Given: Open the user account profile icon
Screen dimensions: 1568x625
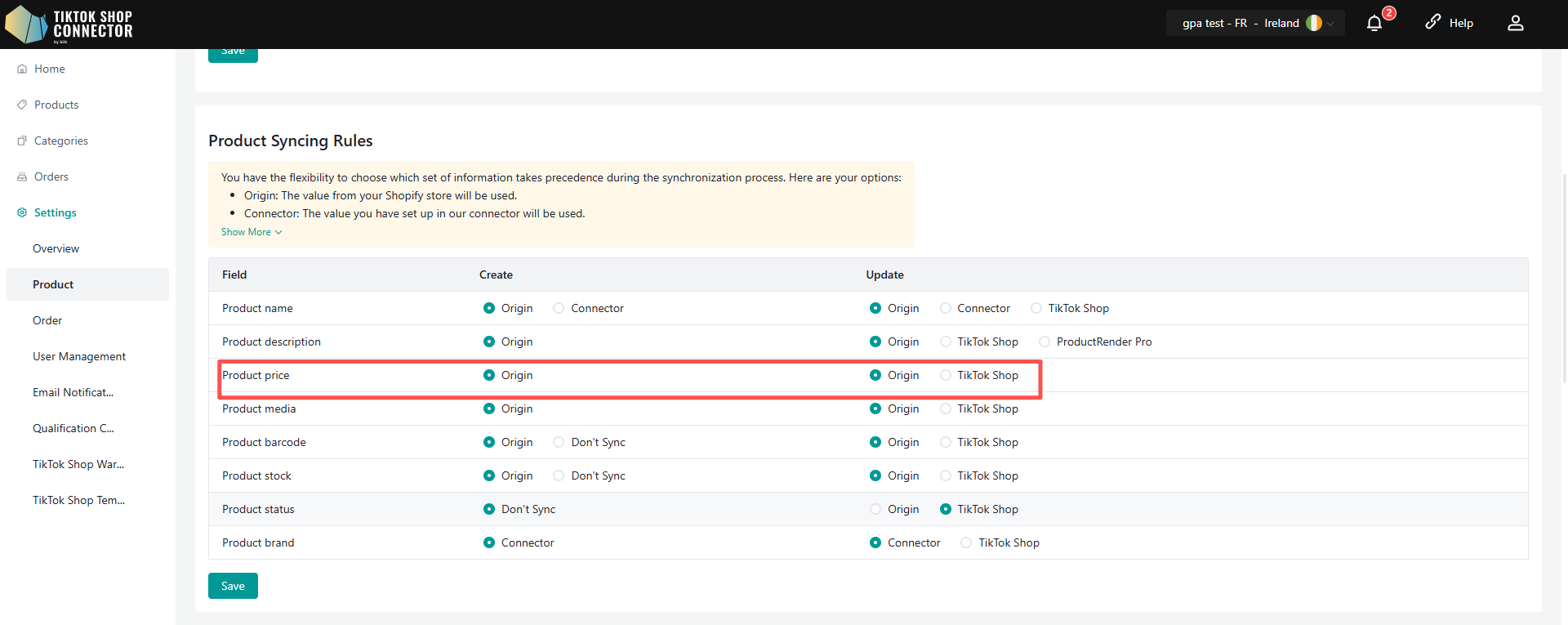Looking at the screenshot, I should (x=1516, y=23).
